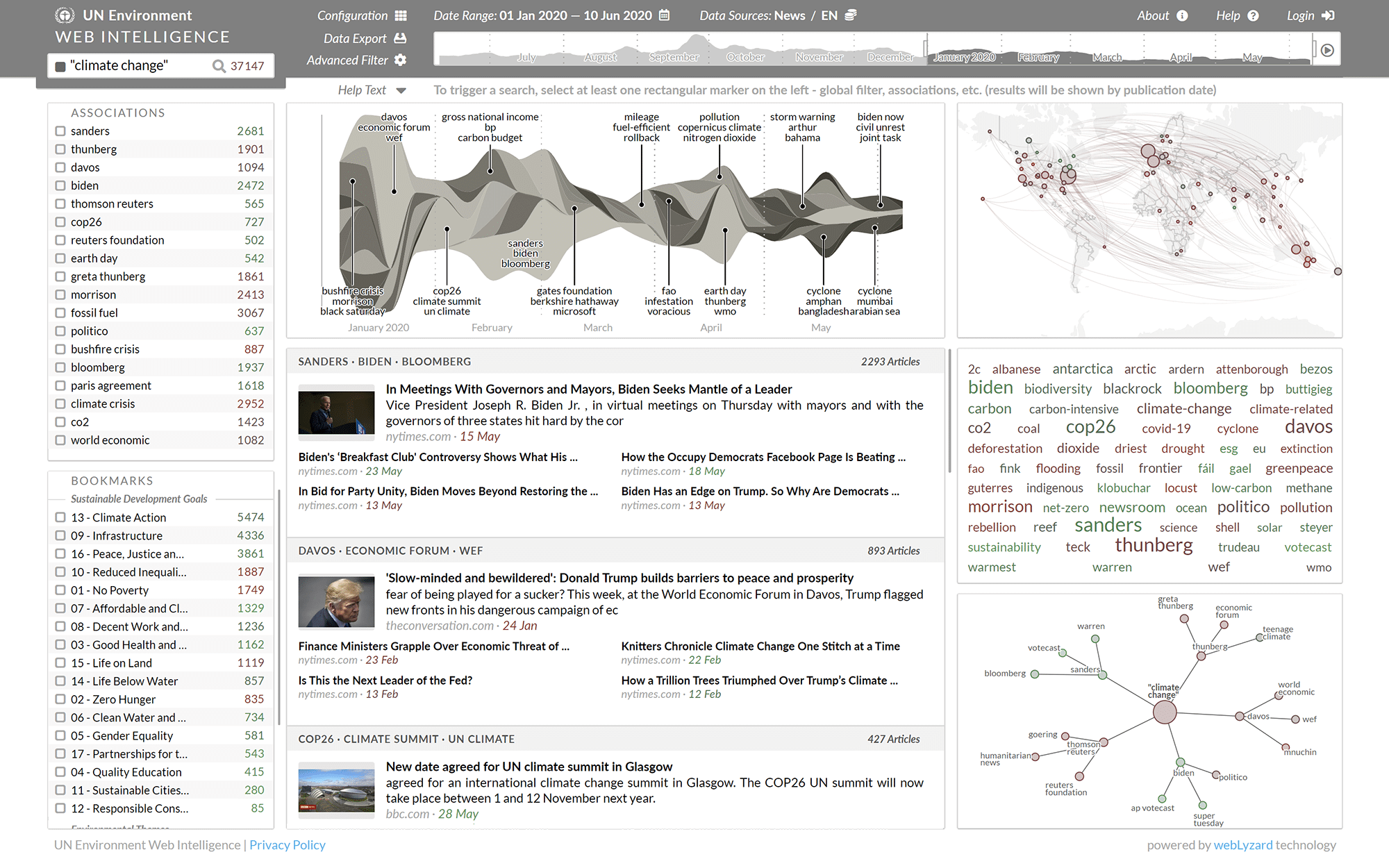Open the webLyzard link in footer

coord(1243,844)
